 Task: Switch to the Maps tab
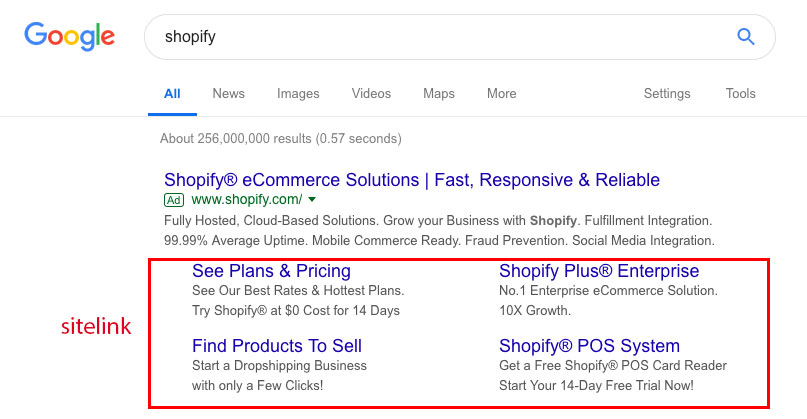pyautogui.click(x=438, y=94)
